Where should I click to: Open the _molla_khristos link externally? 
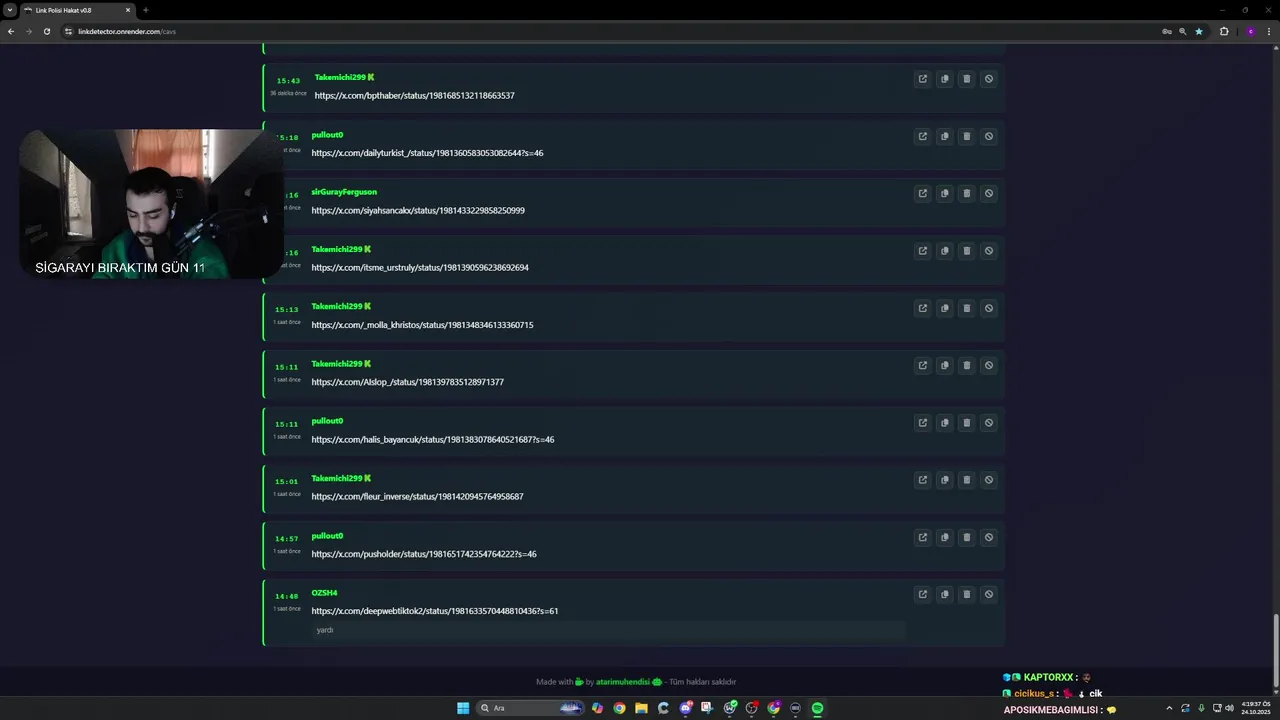tap(922, 308)
